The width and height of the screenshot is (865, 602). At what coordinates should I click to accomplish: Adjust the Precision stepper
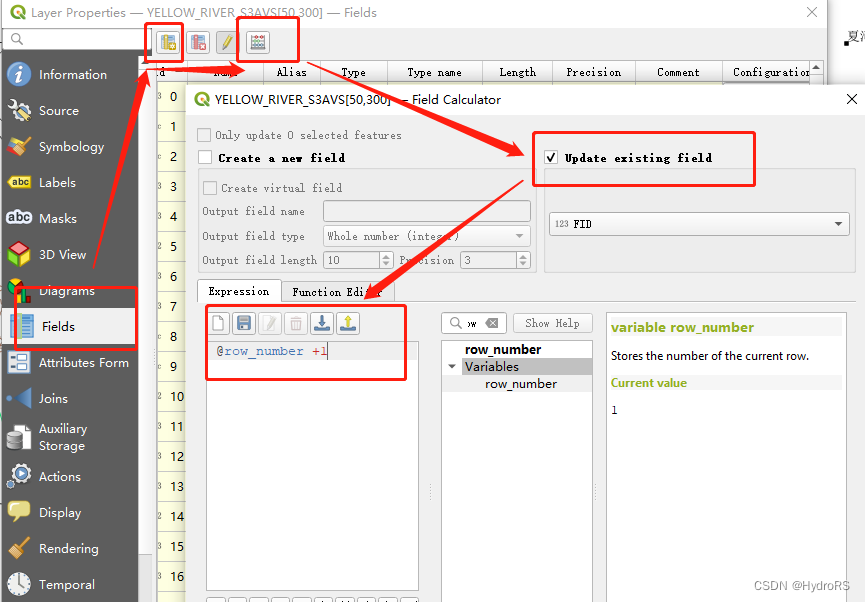pos(524,260)
